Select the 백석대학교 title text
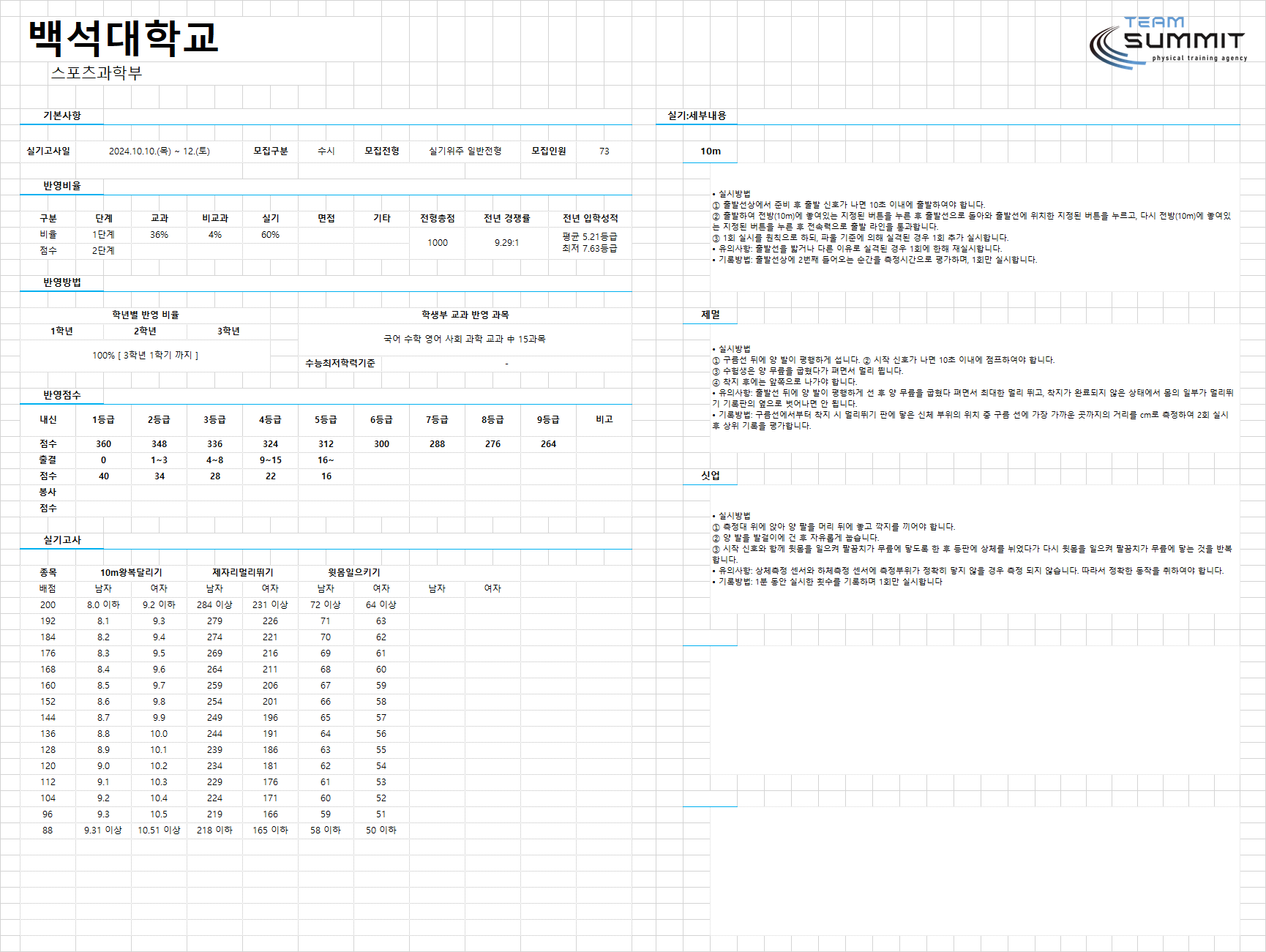 pyautogui.click(x=124, y=37)
